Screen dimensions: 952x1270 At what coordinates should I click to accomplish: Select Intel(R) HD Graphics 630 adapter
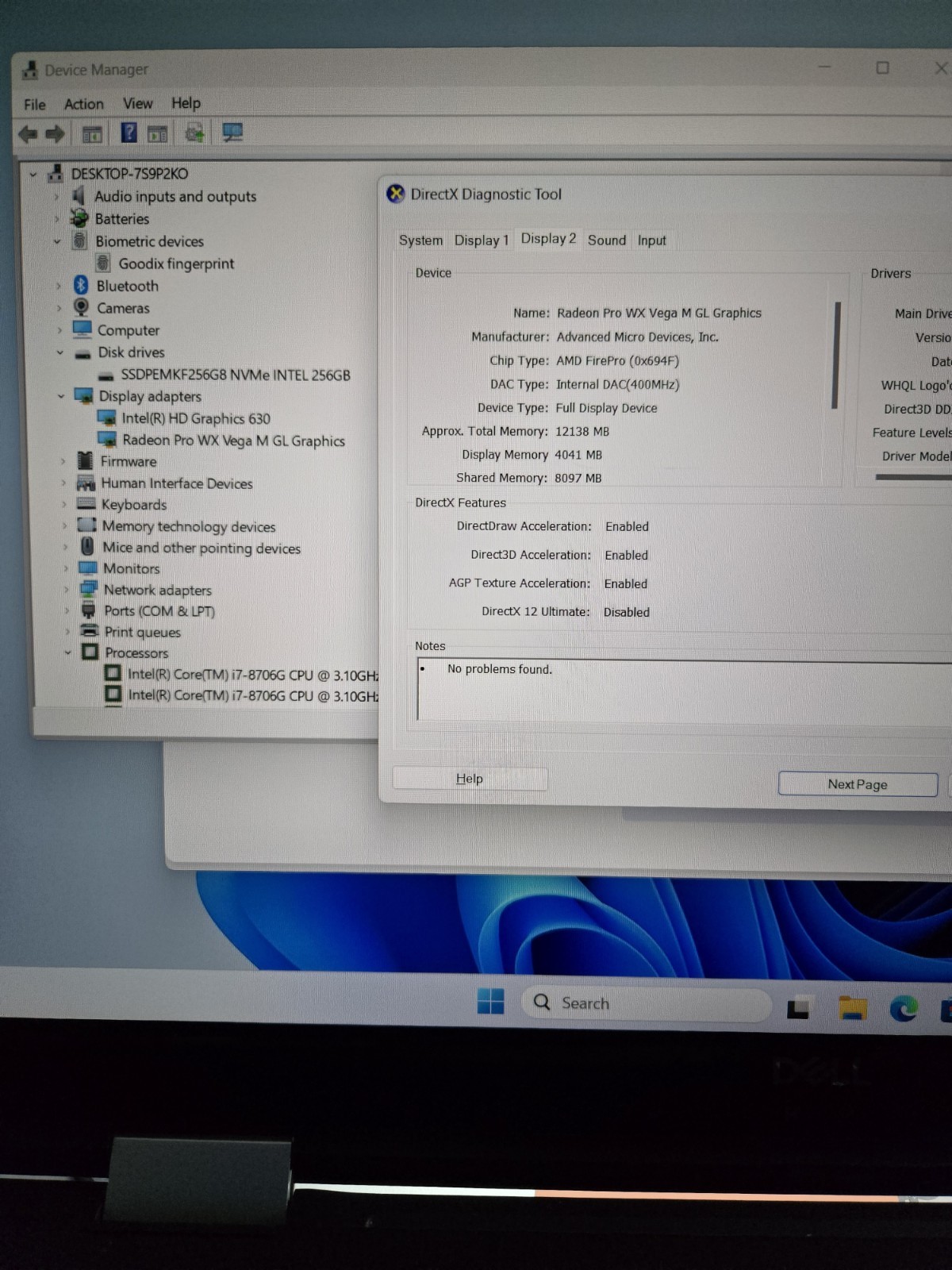[x=195, y=418]
